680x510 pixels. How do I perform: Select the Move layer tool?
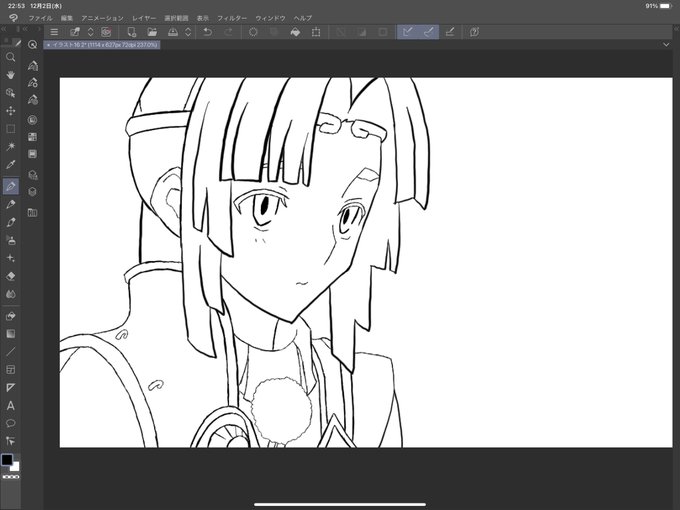[11, 111]
